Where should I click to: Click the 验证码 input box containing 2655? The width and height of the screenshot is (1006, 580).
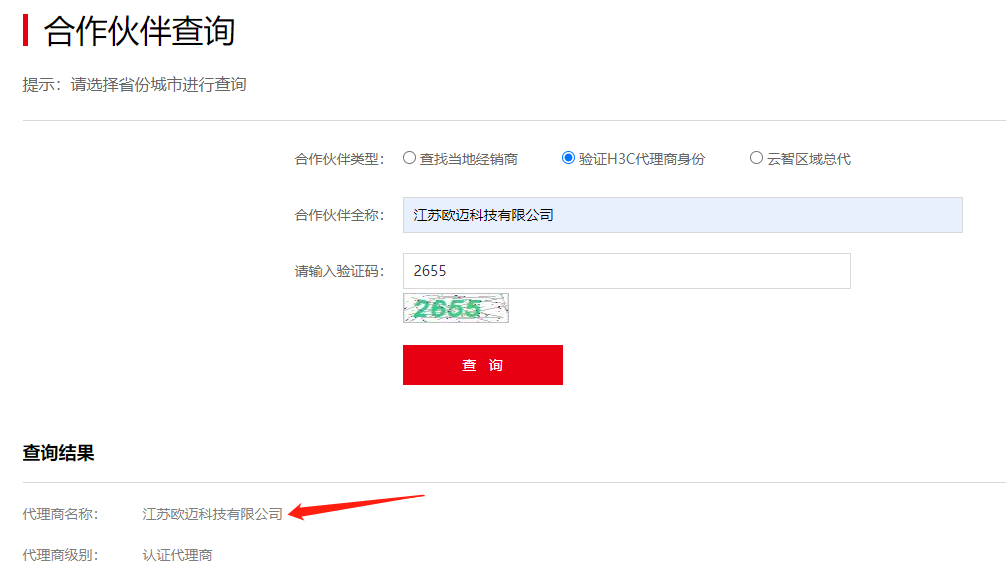[x=627, y=271]
